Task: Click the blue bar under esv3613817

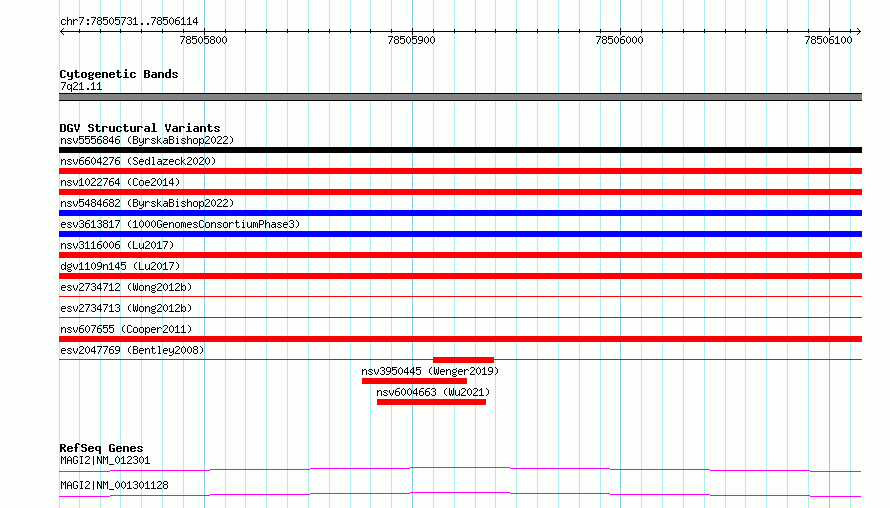Action: pos(460,234)
